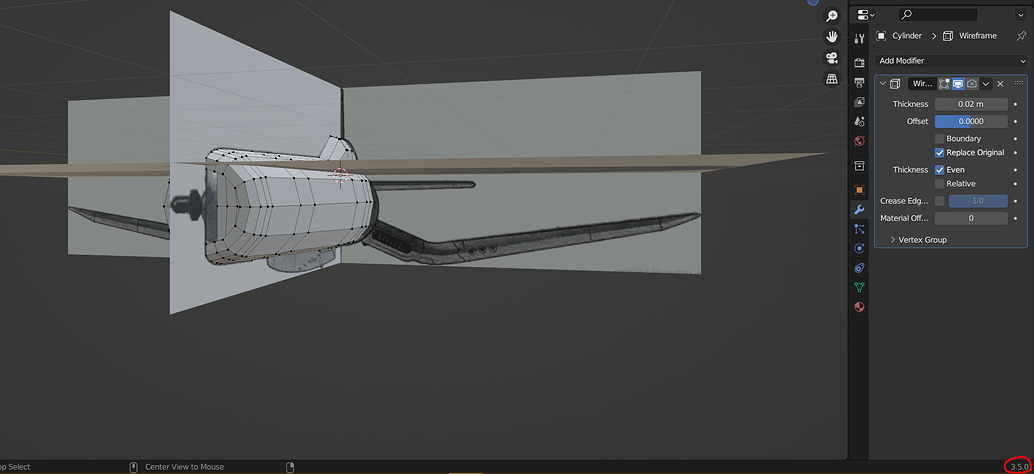This screenshot has height=474, width=1034.
Task: Click the Cylinder breadcrumb label
Action: pyautogui.click(x=907, y=36)
